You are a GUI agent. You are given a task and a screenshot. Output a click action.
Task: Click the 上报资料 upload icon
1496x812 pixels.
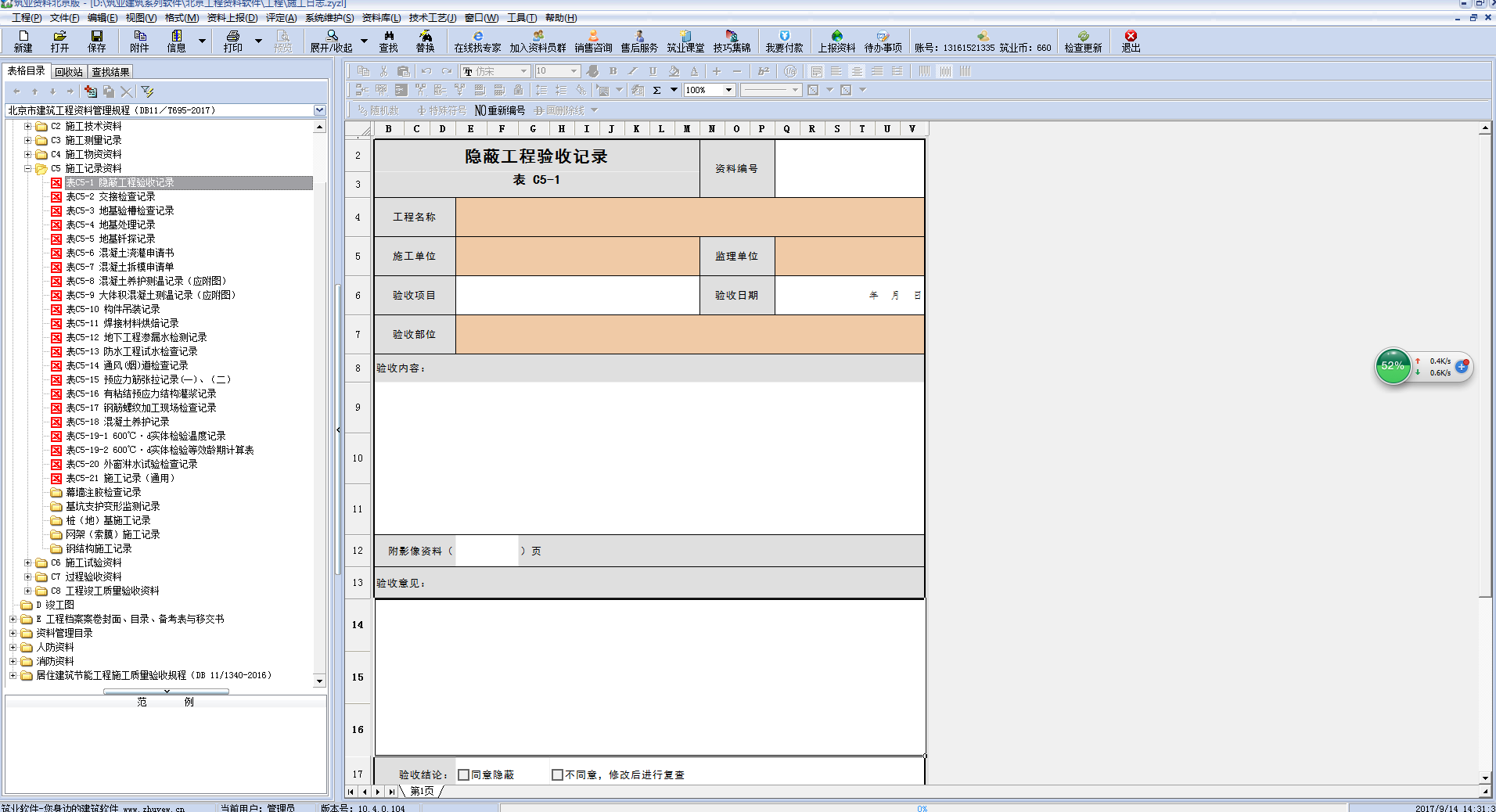click(x=836, y=41)
